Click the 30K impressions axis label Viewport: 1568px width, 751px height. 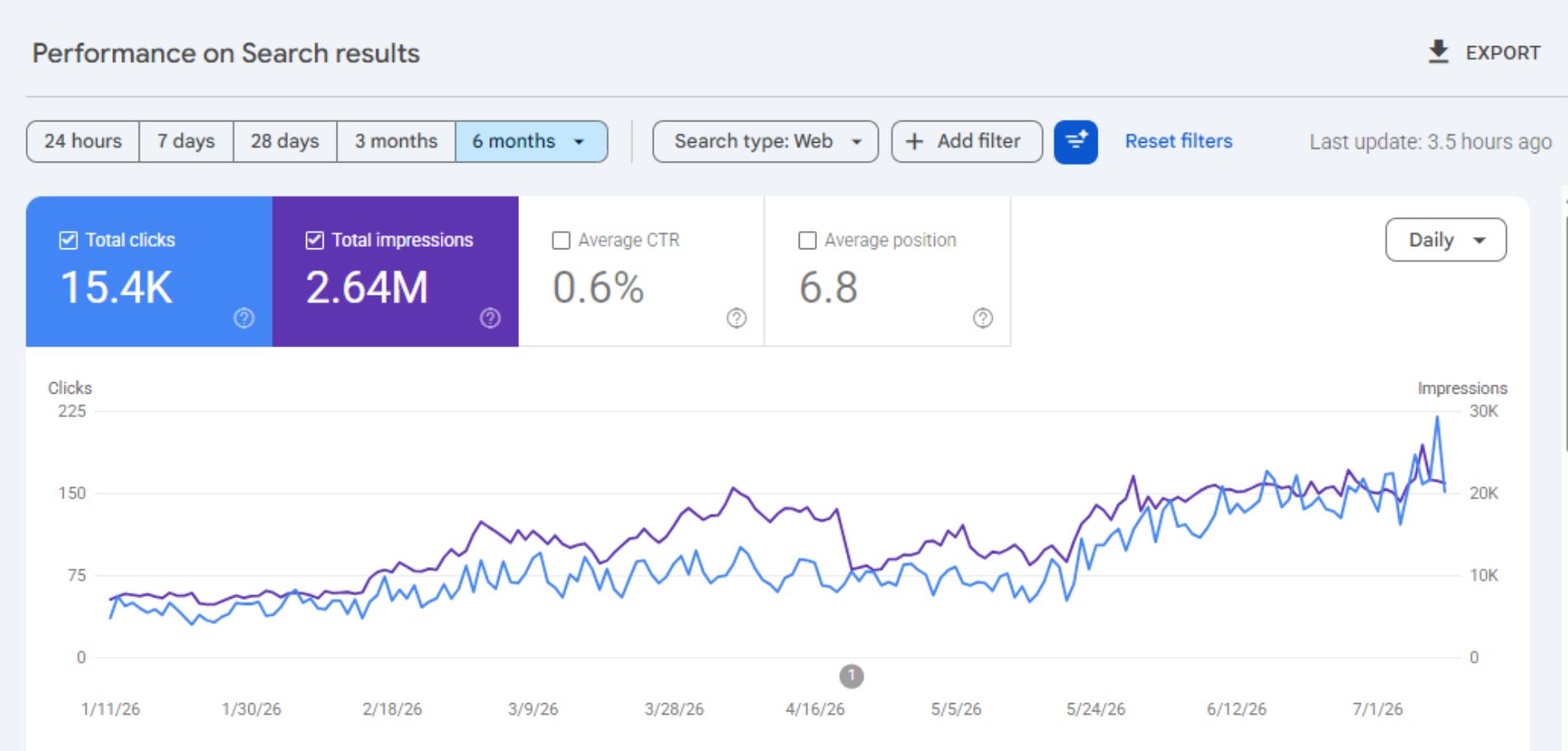(1484, 411)
